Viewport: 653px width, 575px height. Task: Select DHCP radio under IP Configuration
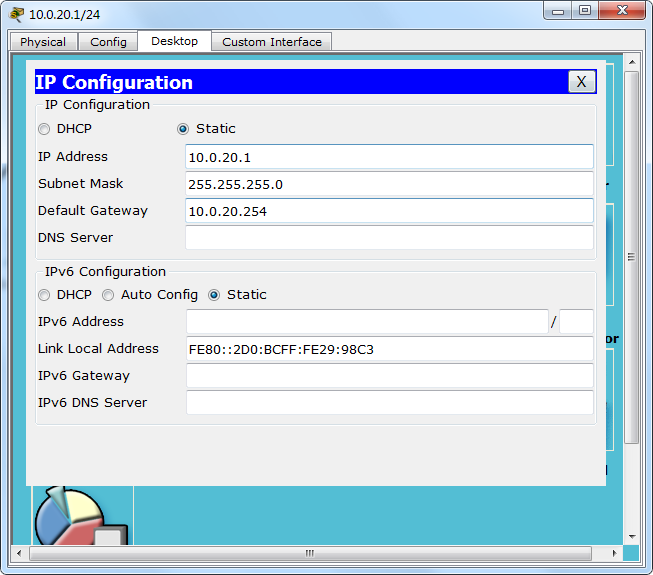(x=44, y=129)
